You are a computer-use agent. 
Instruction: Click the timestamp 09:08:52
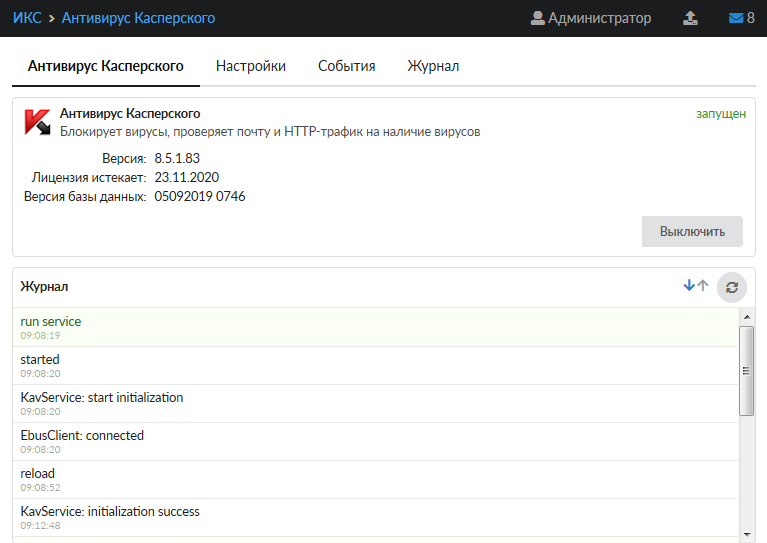tap(41, 488)
